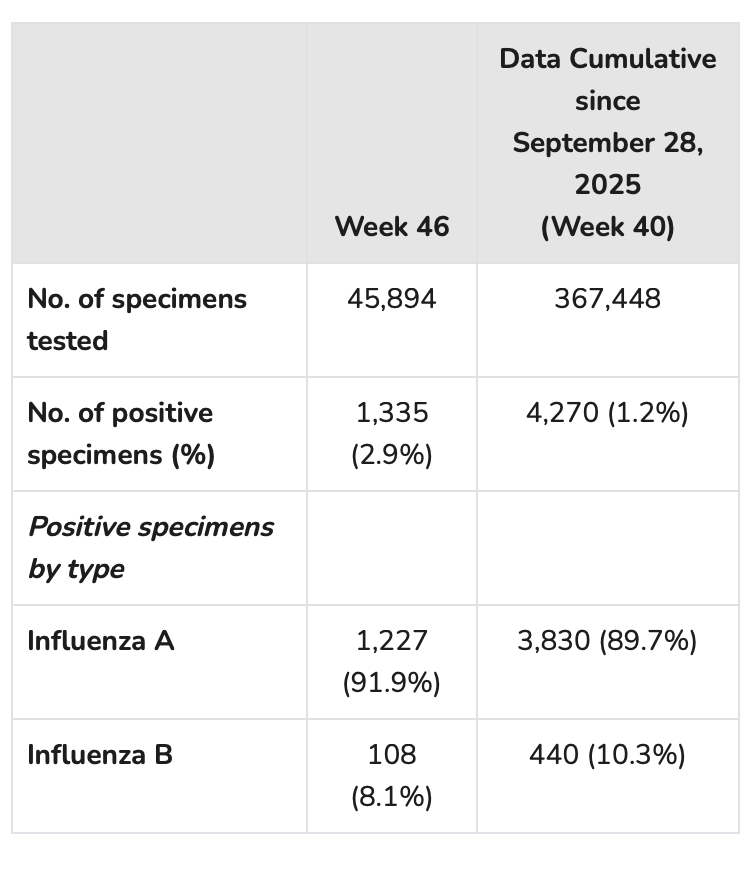Click the empty cumulative cell beside "by type"
Viewport: 750px width, 878px height.
pos(608,547)
